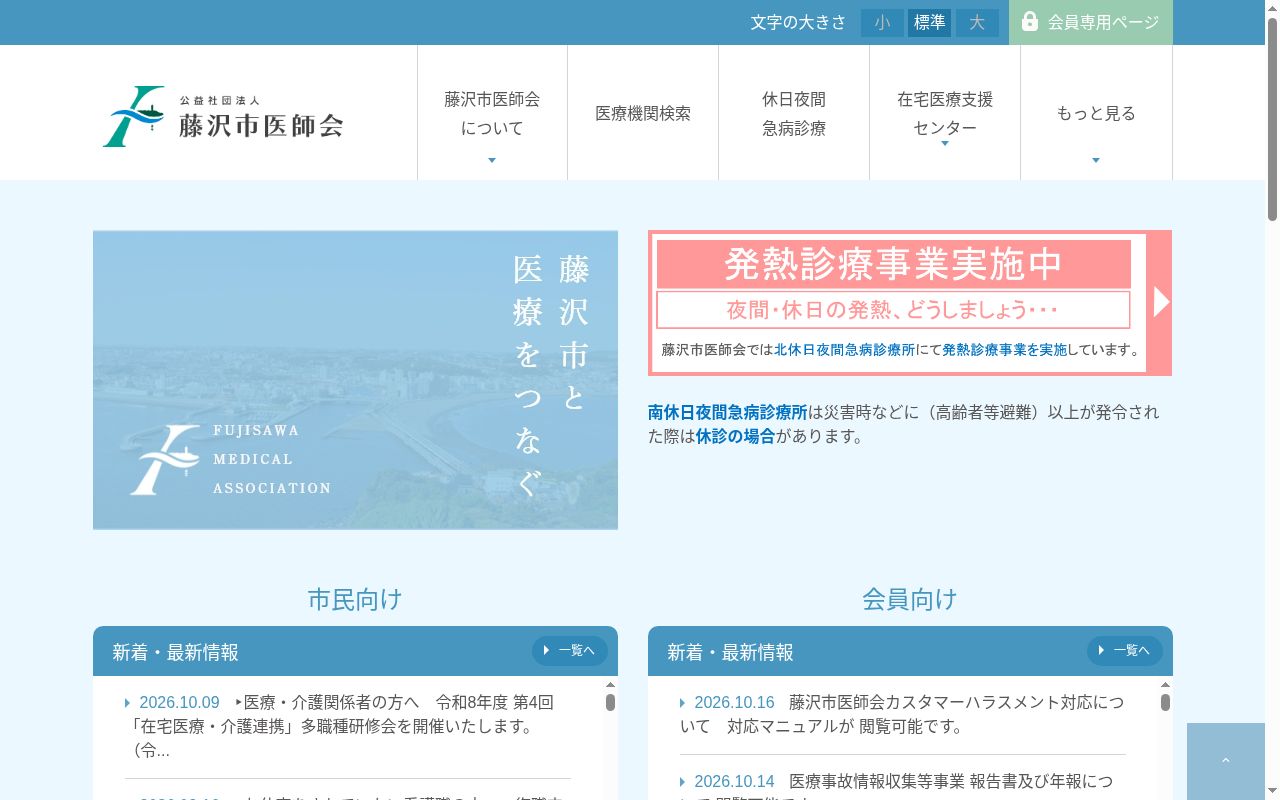Click the 発熱診療事業実施中 banner heading
The height and width of the screenshot is (800, 1280).
(894, 264)
